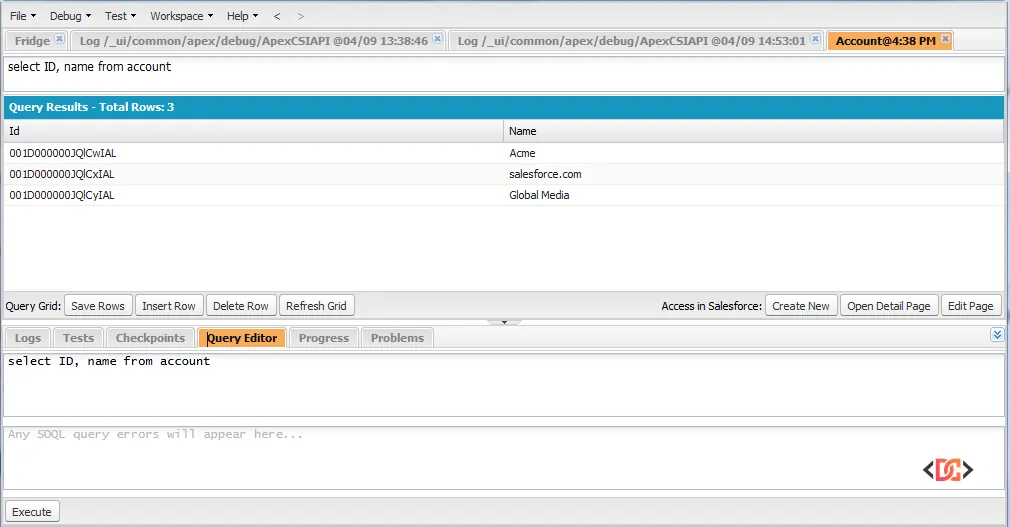Click the Insert Row button
Image resolution: width=1010 pixels, height=527 pixels.
click(x=169, y=306)
